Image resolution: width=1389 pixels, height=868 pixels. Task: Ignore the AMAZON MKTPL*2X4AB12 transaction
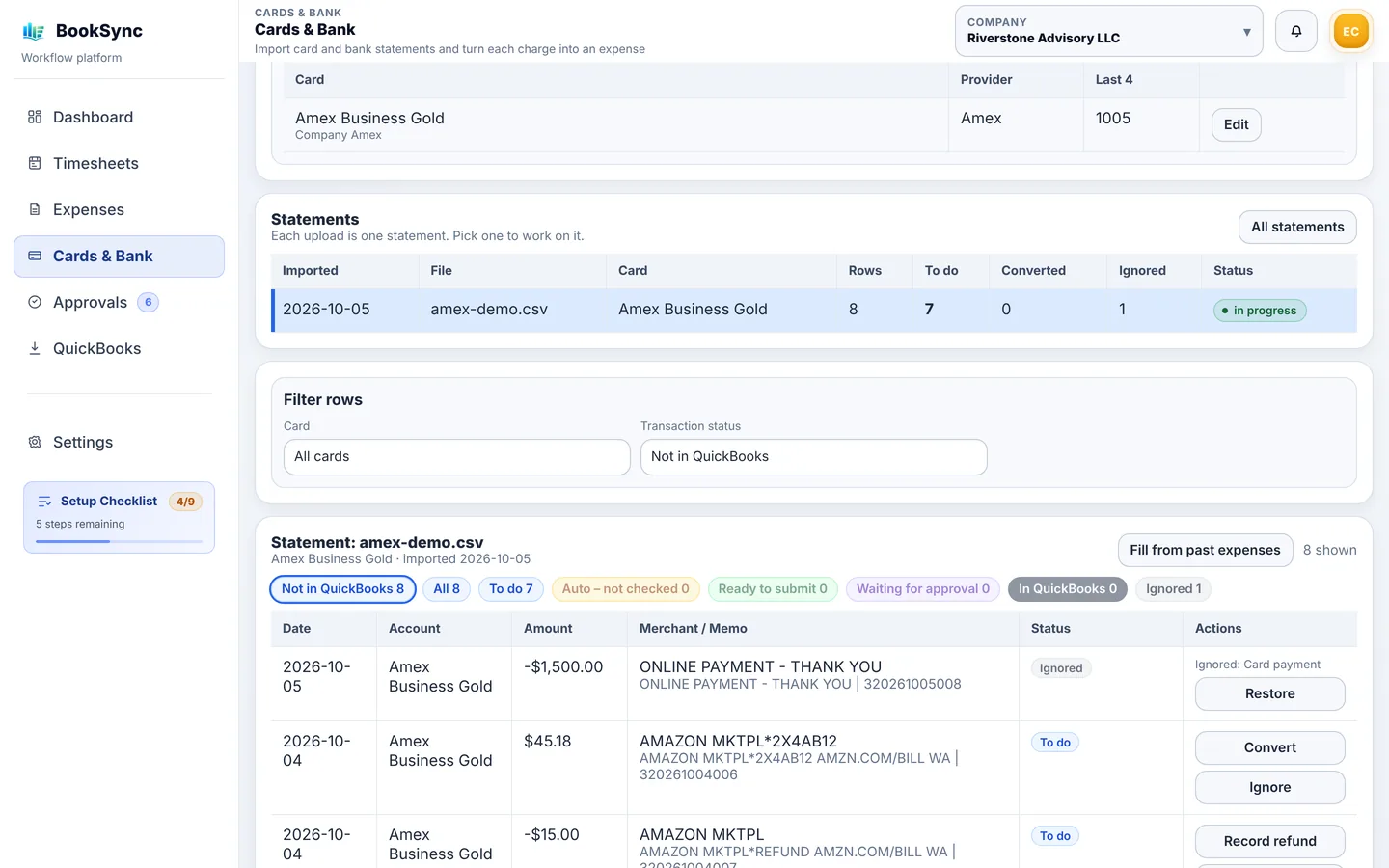[1269, 788]
